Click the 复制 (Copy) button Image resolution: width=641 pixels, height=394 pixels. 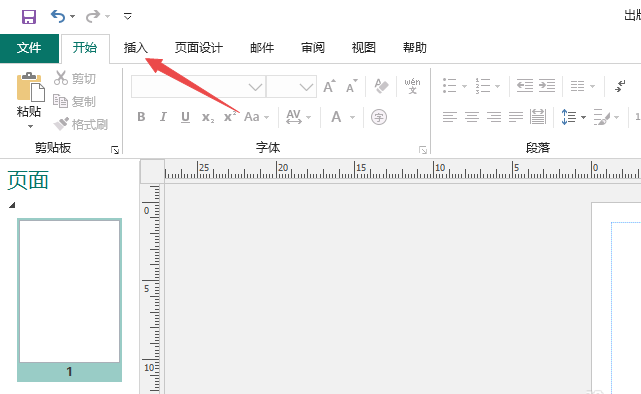tap(74, 101)
